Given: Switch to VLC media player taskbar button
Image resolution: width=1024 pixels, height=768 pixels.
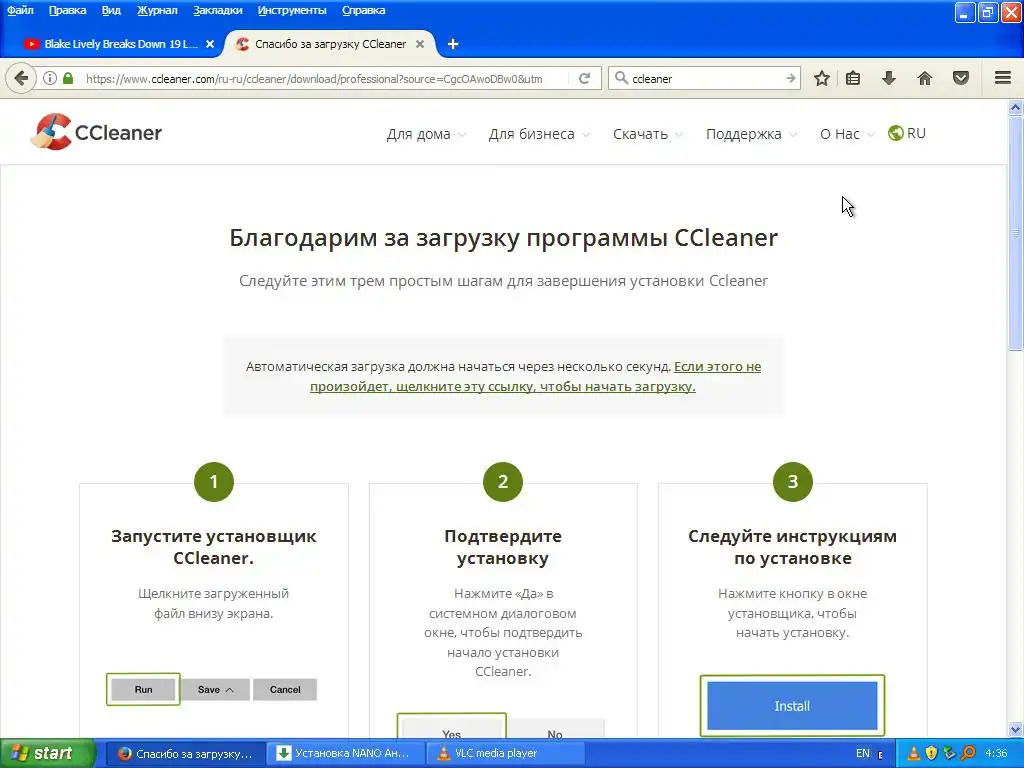Looking at the screenshot, I should click(505, 754).
